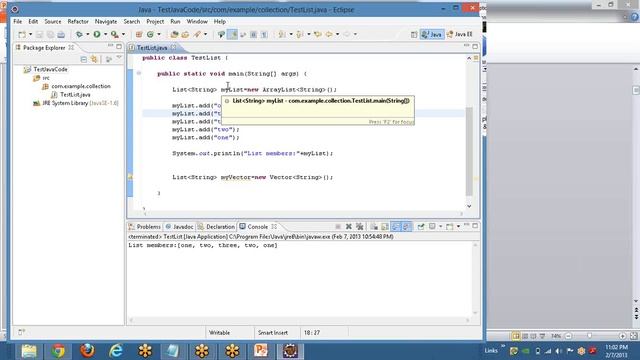Click the Search flashlight toolbar icon

coord(197,35)
